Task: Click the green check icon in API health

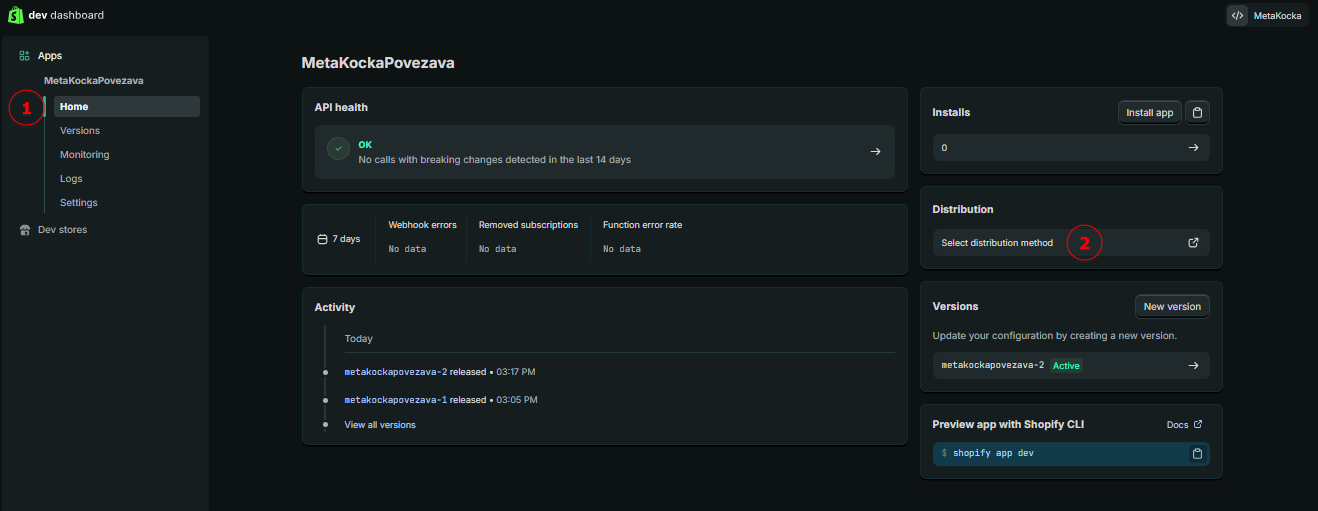Action: [338, 148]
